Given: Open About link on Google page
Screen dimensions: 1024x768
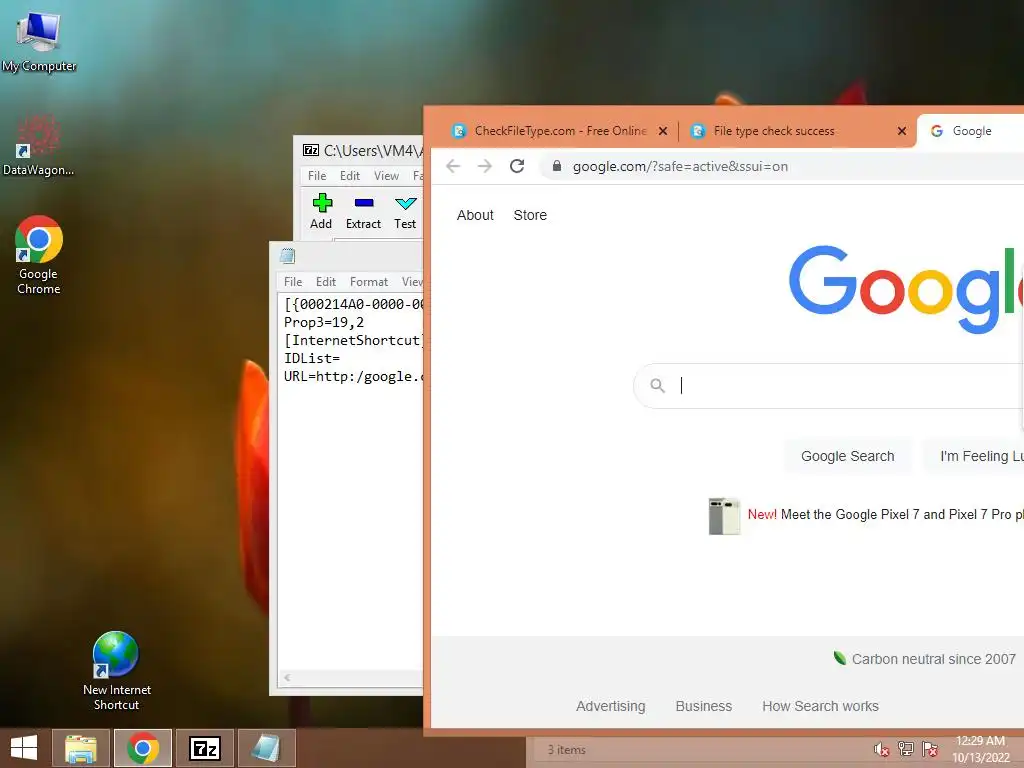Looking at the screenshot, I should 475,215.
